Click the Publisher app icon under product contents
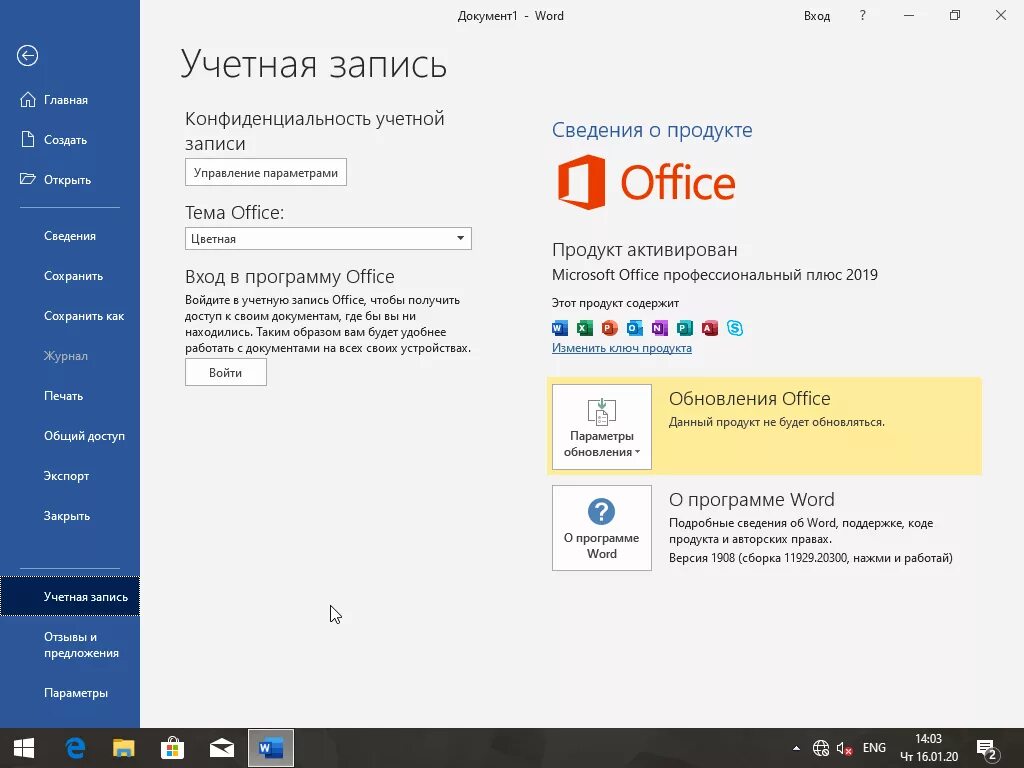This screenshot has height=768, width=1024. 684,328
